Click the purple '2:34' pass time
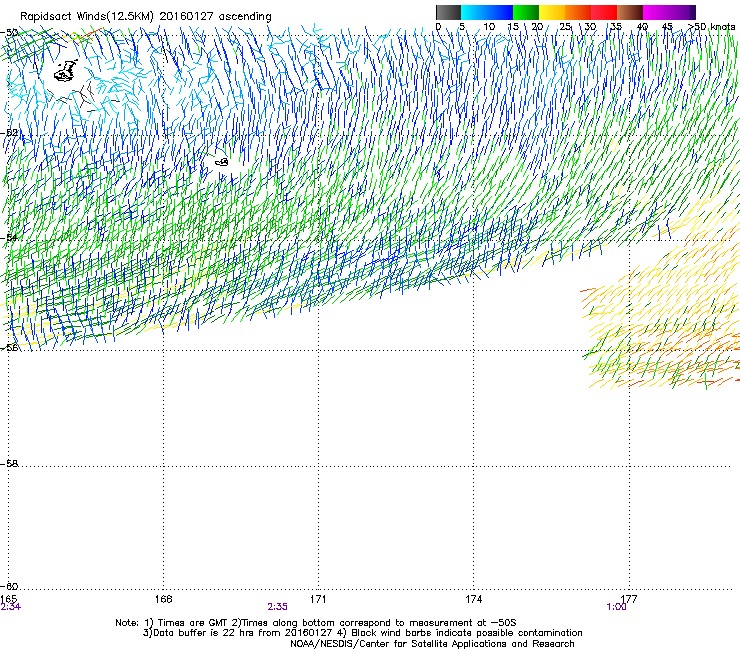The width and height of the screenshot is (740, 650). (10, 607)
